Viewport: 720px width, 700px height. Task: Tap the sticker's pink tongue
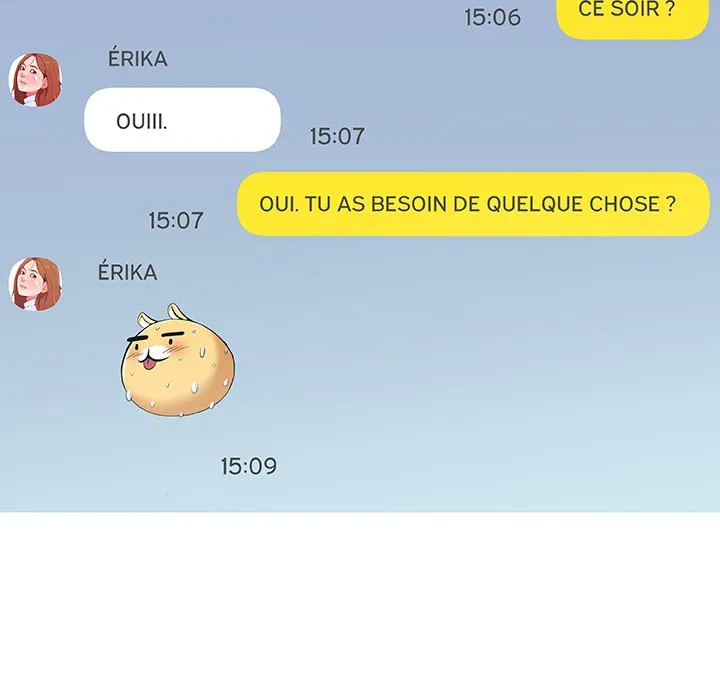tap(149, 364)
